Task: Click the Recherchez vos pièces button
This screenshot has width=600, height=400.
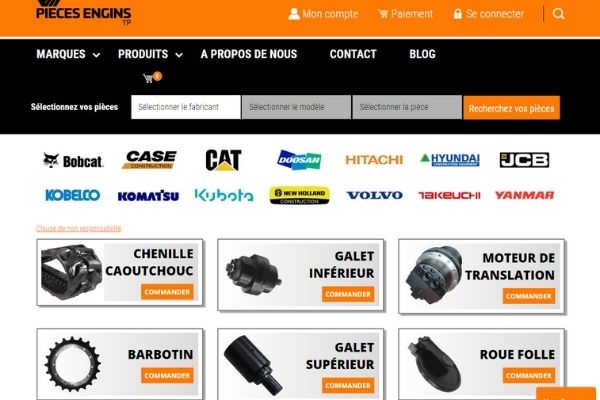Action: tap(512, 108)
